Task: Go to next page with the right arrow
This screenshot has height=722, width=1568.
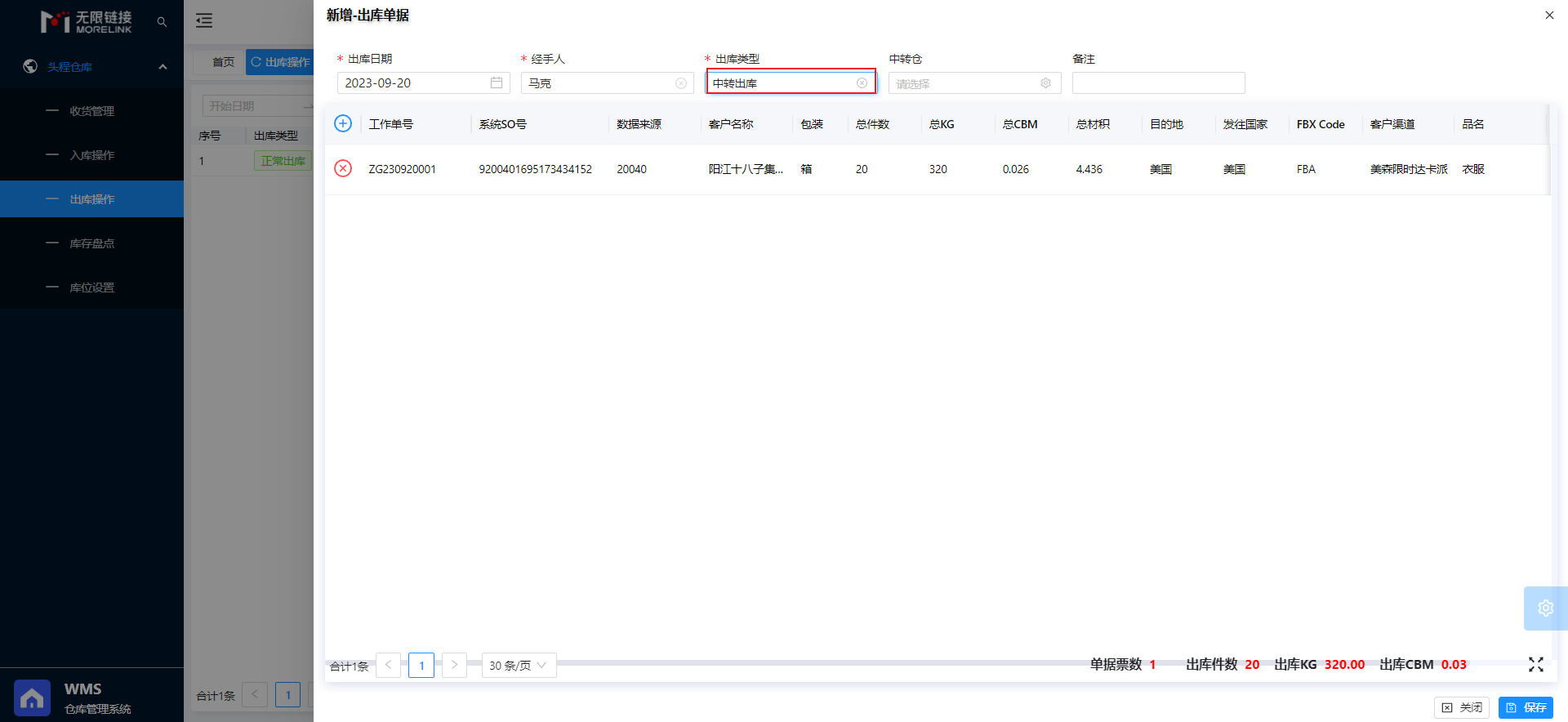Action: 455,665
